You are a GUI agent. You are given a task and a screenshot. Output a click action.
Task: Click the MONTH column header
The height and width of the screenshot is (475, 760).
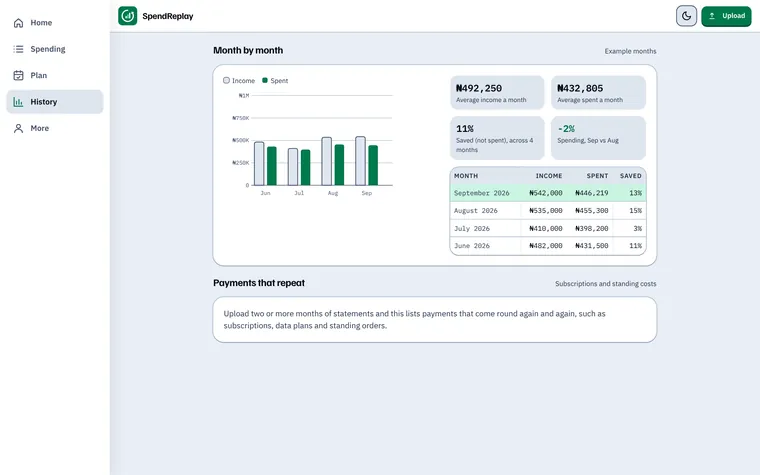click(x=466, y=176)
